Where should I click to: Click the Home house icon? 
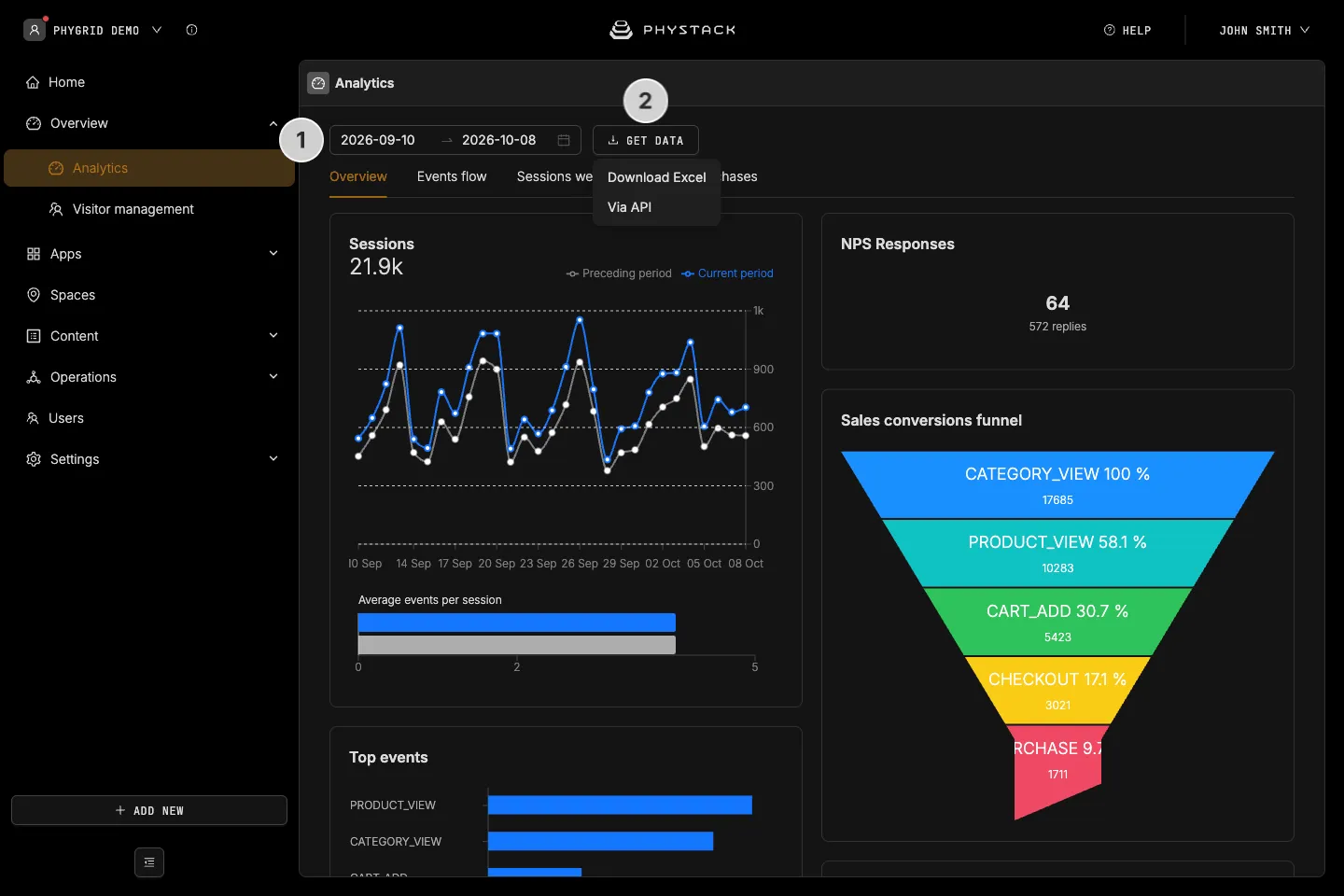[33, 82]
